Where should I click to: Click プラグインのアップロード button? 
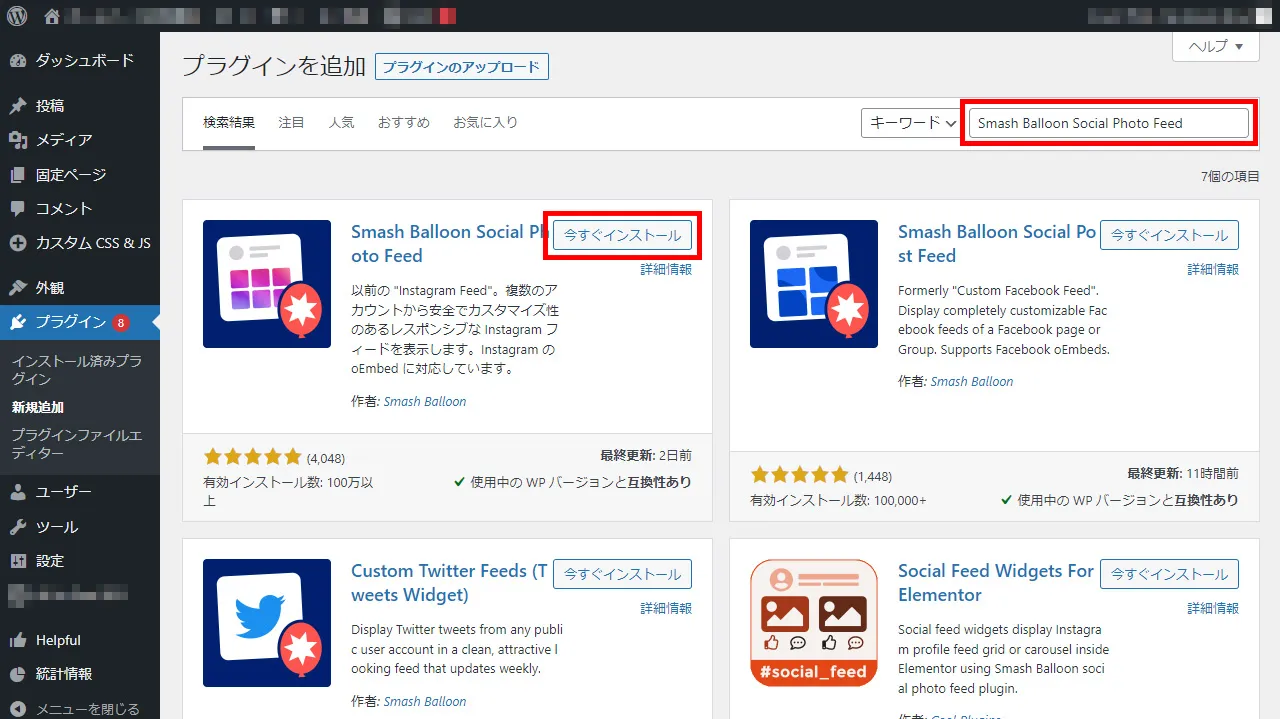461,67
